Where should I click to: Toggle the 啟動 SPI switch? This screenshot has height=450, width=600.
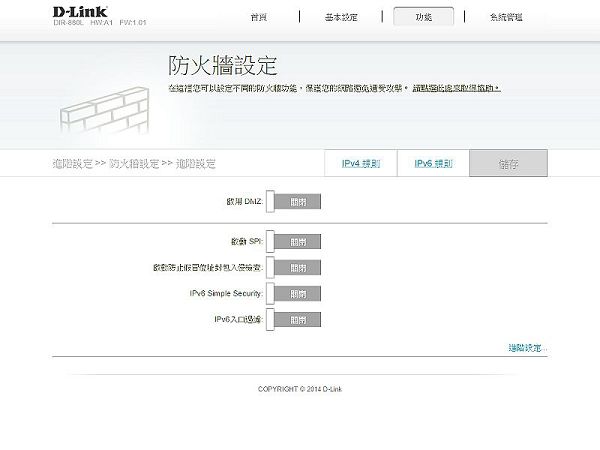point(293,241)
